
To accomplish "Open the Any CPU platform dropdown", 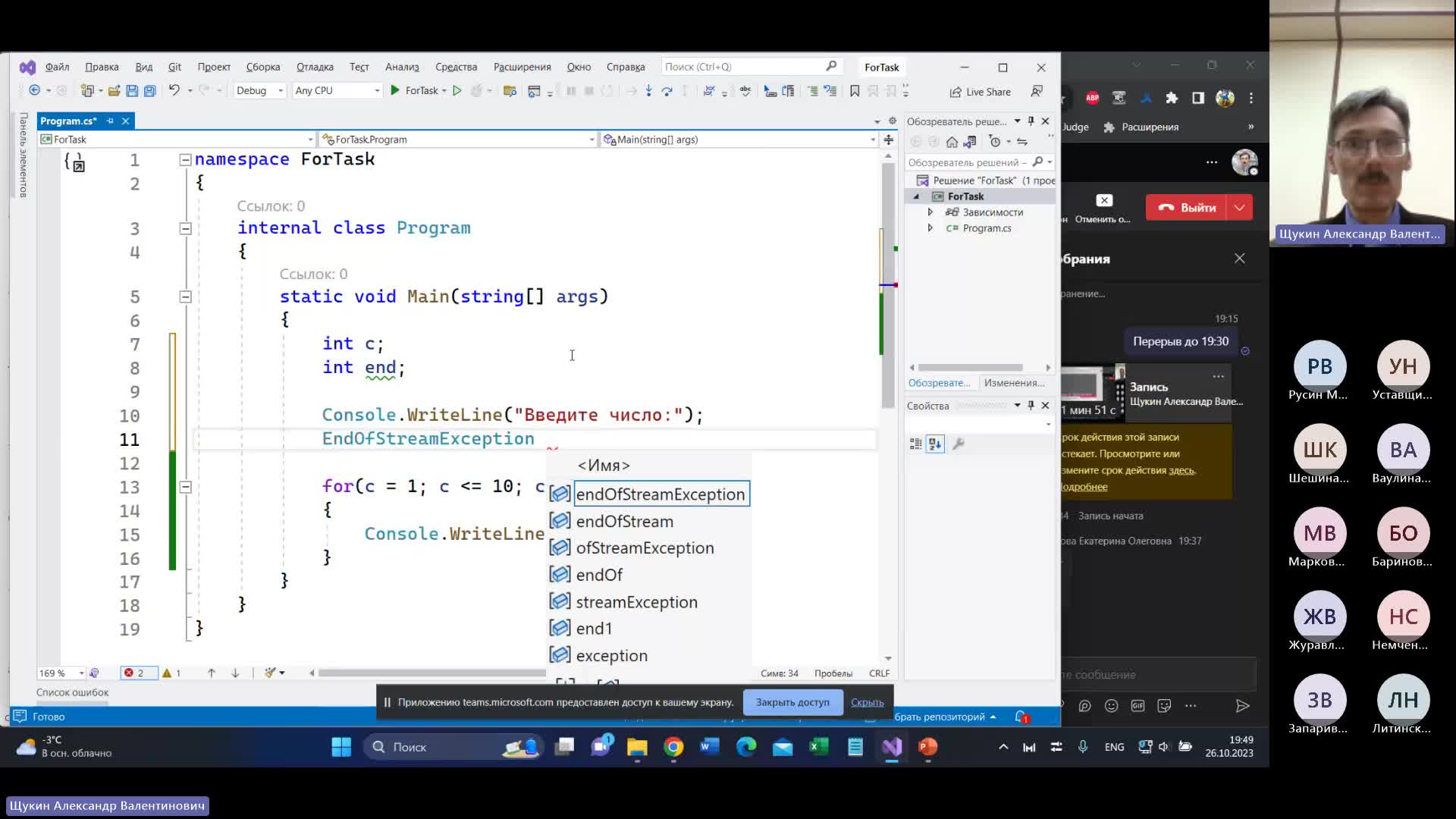I will pos(337,90).
